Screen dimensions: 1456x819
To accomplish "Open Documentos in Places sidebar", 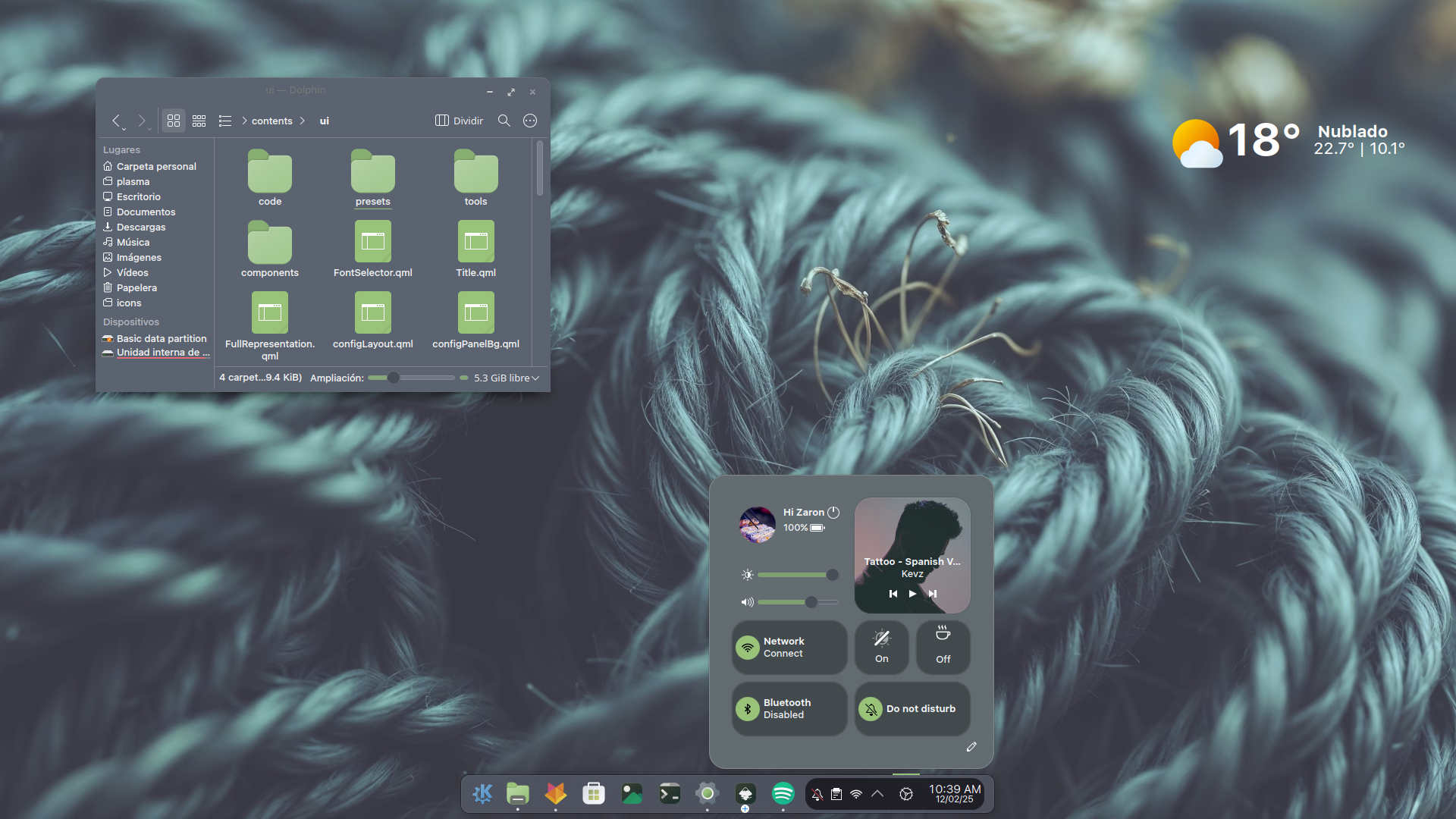I will (155, 212).
